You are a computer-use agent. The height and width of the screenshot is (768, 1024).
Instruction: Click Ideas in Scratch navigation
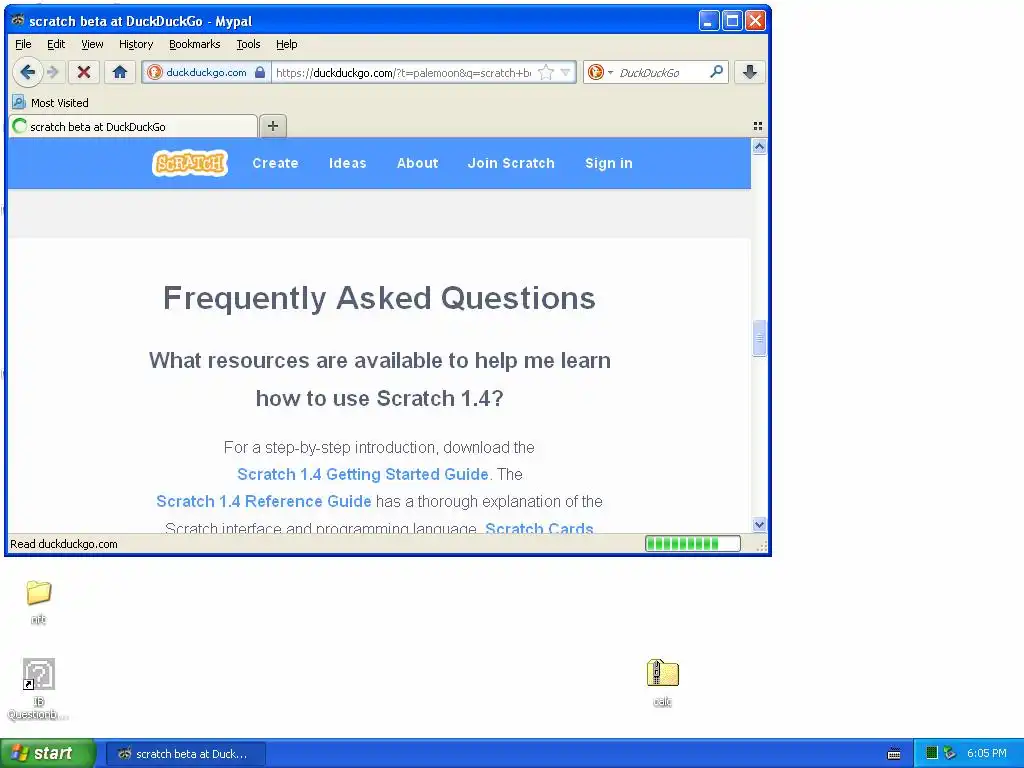pos(347,163)
